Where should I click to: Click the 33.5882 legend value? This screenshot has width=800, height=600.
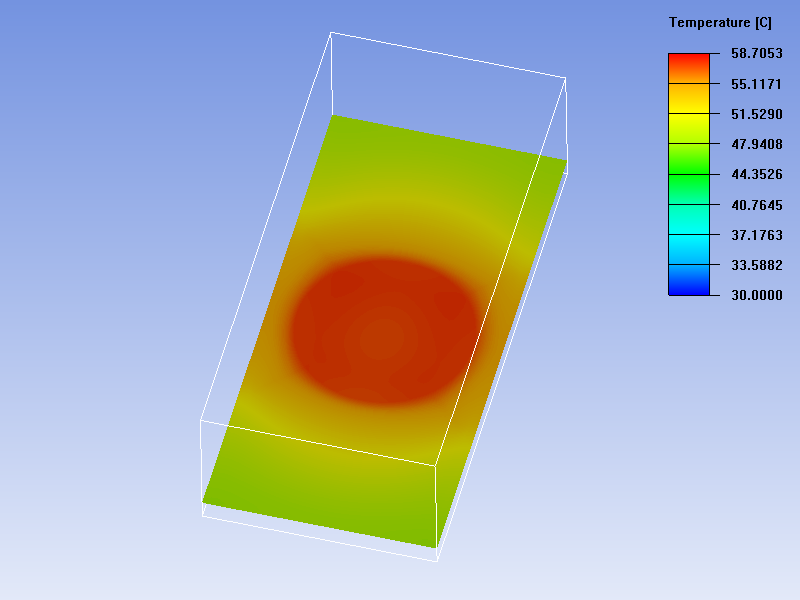click(x=757, y=265)
